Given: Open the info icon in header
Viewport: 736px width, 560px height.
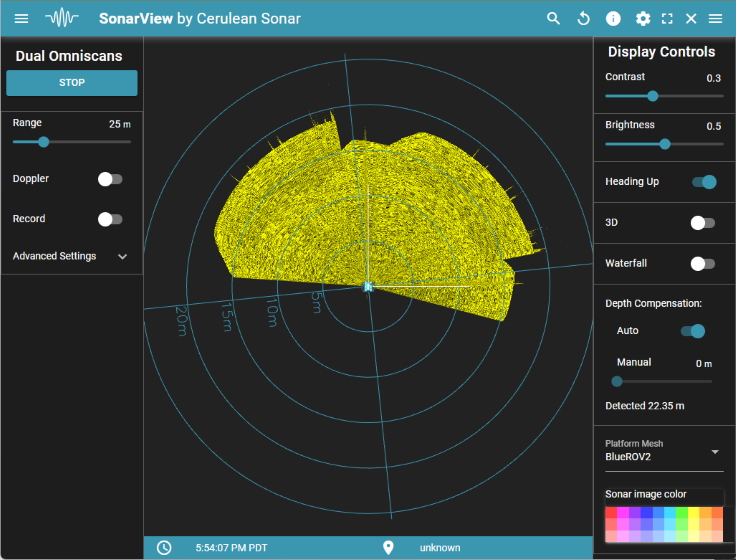Looking at the screenshot, I should pos(613,18).
